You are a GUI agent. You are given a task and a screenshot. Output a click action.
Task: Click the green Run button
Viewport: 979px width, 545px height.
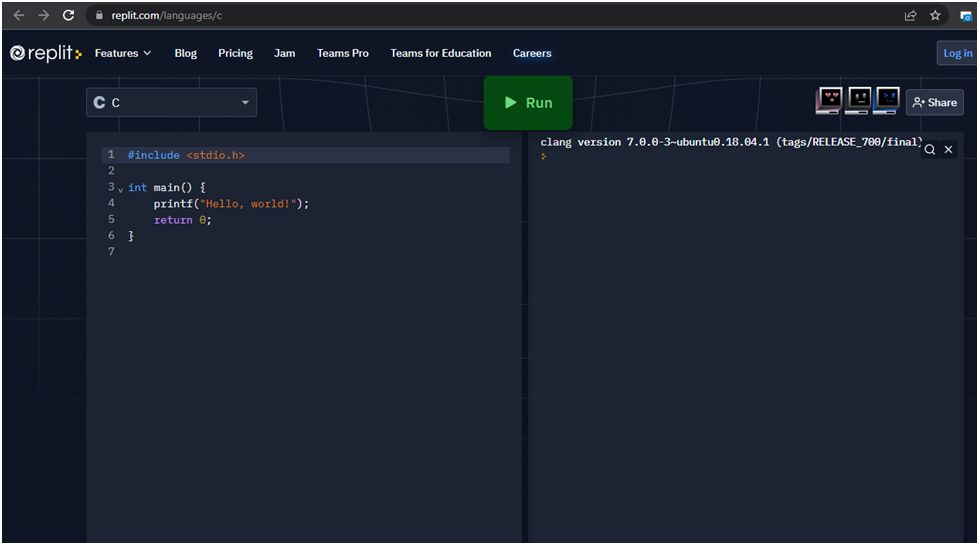pyautogui.click(x=528, y=103)
